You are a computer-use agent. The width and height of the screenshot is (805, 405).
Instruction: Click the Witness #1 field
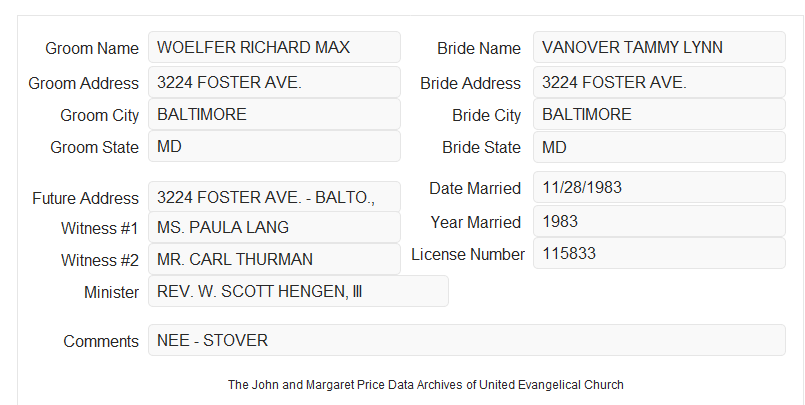(x=274, y=227)
